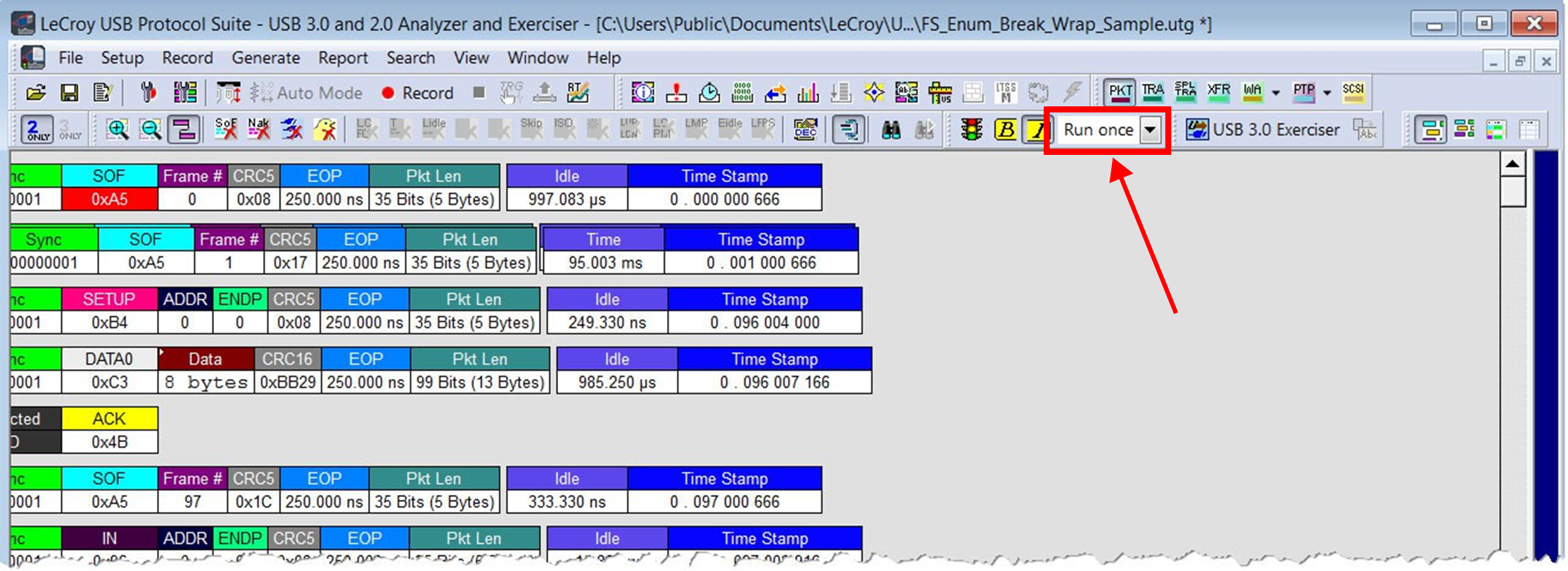The height and width of the screenshot is (571, 1568).
Task: Click the Record button
Action: tap(417, 93)
